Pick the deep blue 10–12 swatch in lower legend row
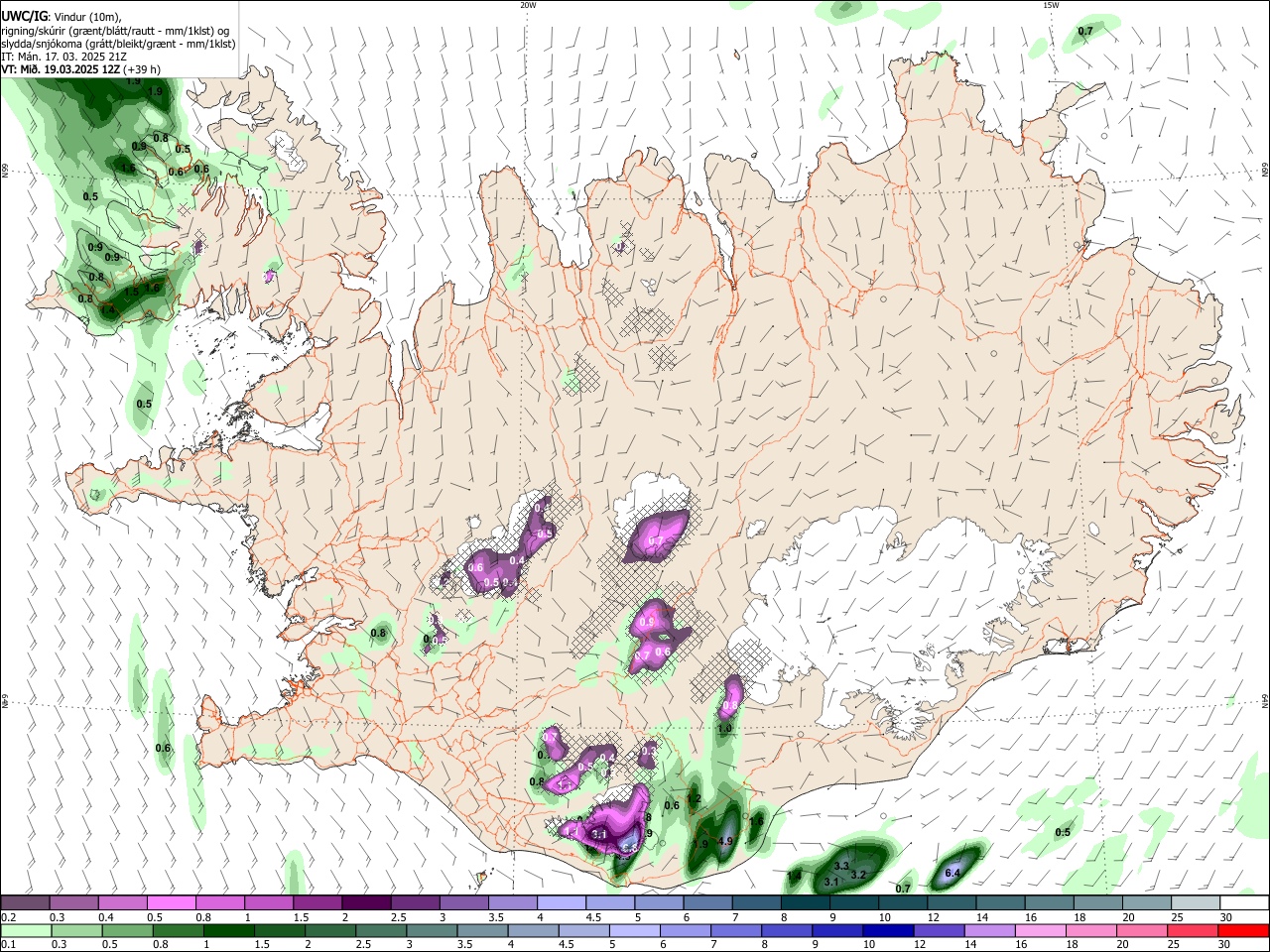 (888, 930)
